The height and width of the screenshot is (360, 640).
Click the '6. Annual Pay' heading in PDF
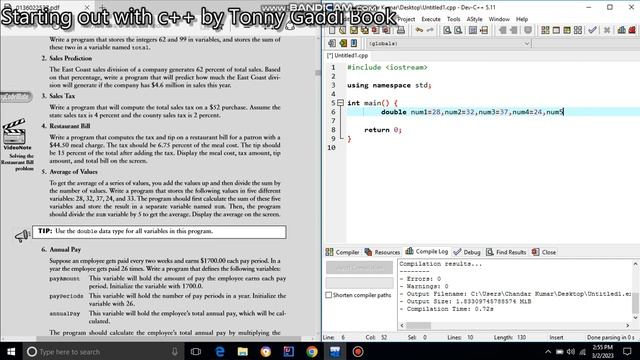click(61, 249)
